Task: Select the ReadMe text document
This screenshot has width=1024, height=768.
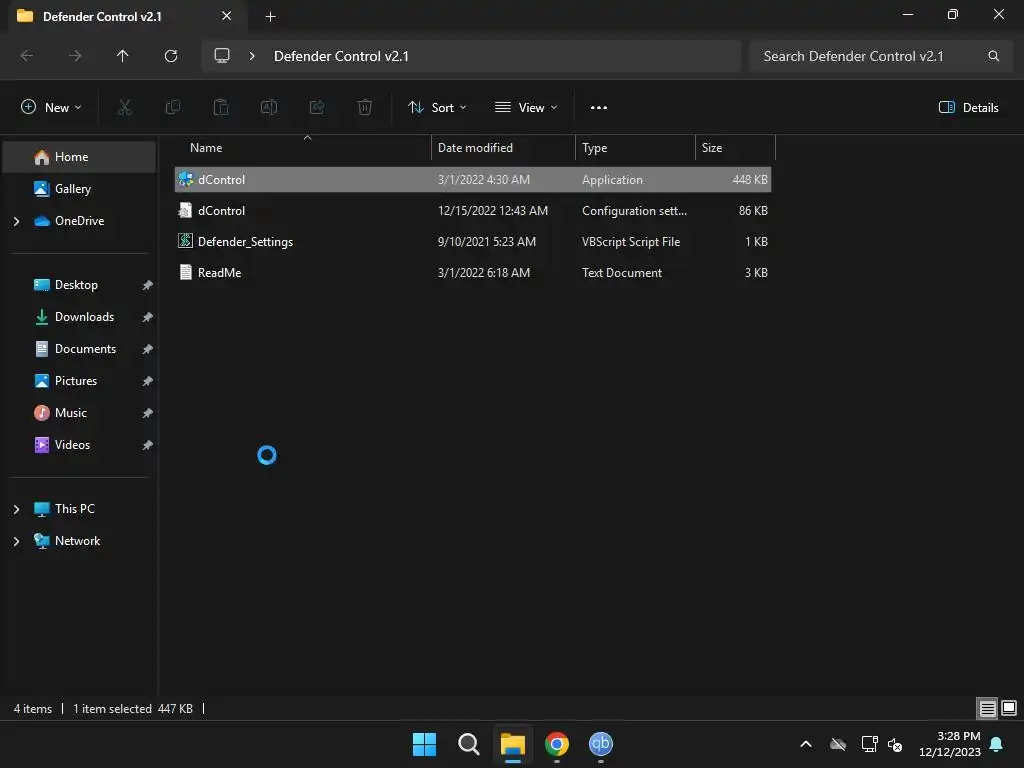Action: [473, 273]
